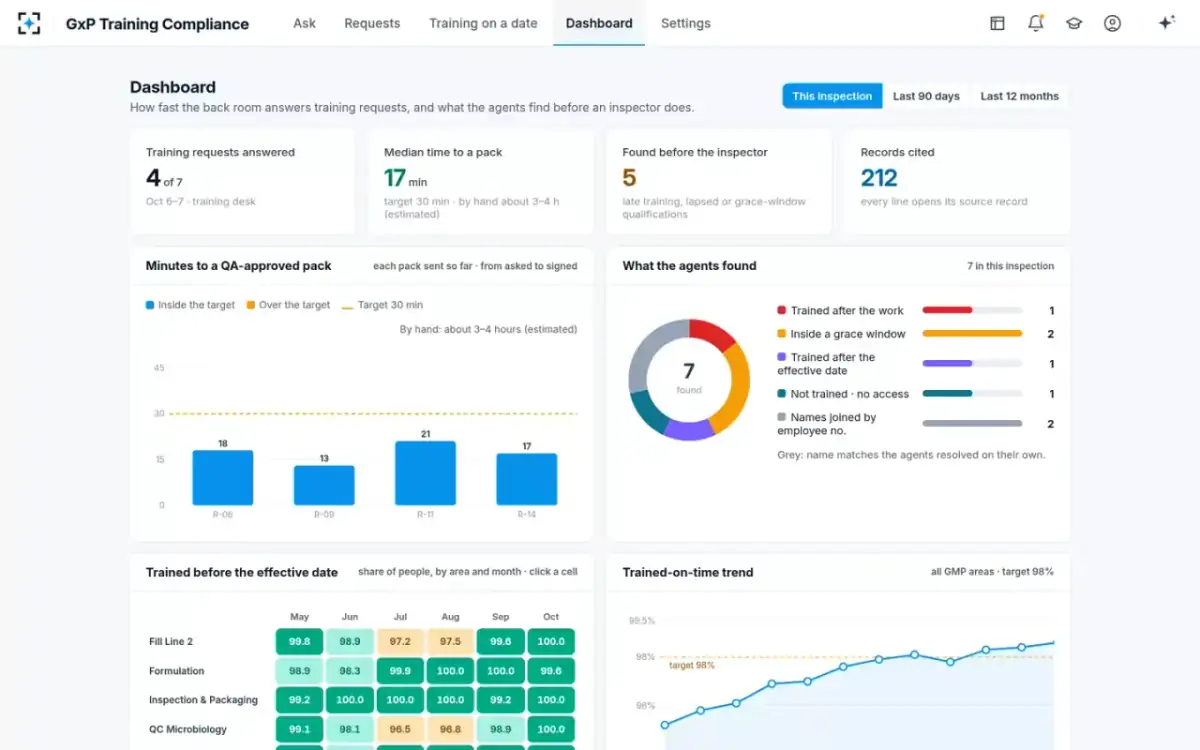The height and width of the screenshot is (750, 1200).
Task: Click the 'target 98%' trend line label
Action: 692,665
